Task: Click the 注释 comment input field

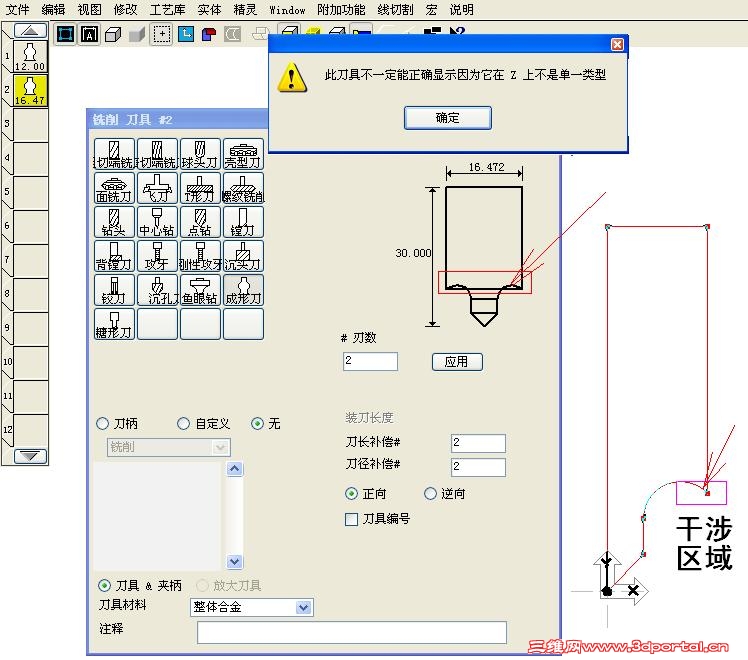Action: [x=352, y=632]
